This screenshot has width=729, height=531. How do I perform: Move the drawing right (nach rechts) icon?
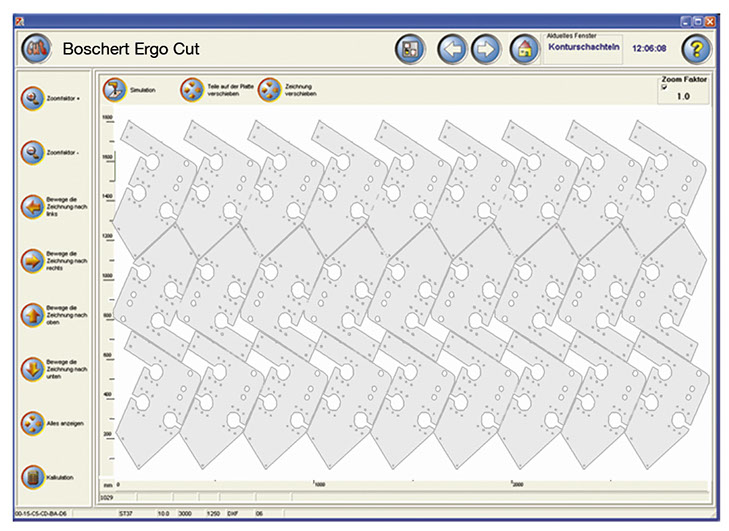coord(33,261)
